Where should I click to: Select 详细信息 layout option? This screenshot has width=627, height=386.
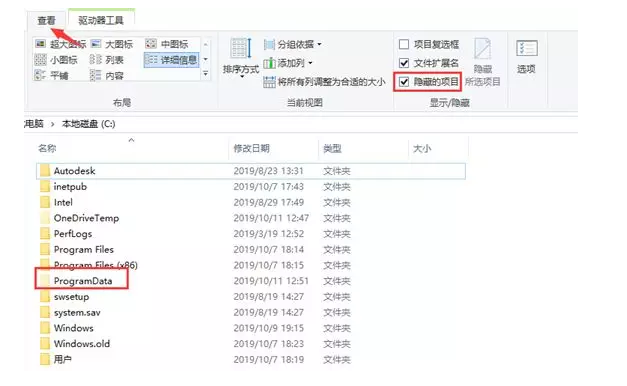(171, 60)
